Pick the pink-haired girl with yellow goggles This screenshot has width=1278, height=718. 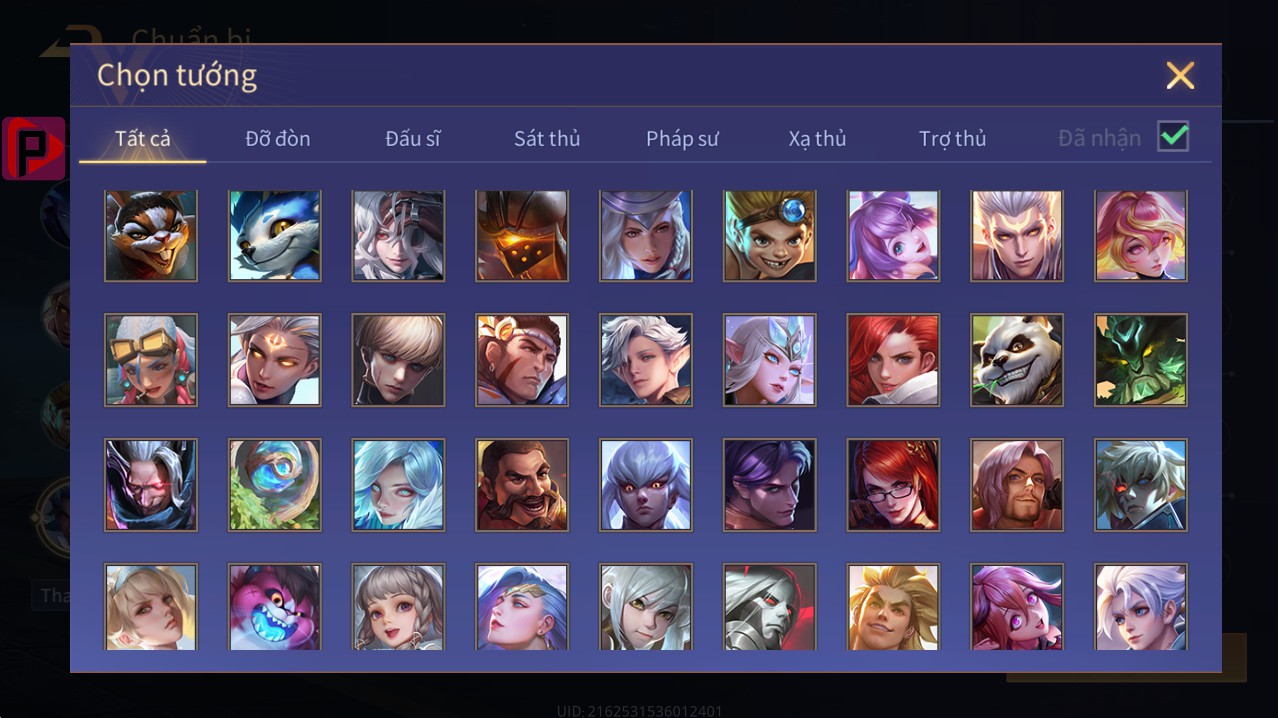coord(151,360)
